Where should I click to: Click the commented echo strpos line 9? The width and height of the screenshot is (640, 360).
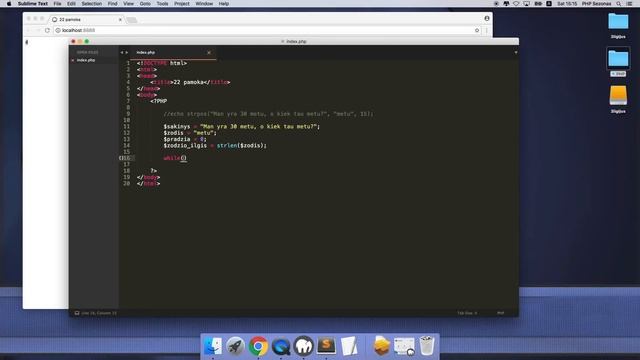tap(268, 114)
